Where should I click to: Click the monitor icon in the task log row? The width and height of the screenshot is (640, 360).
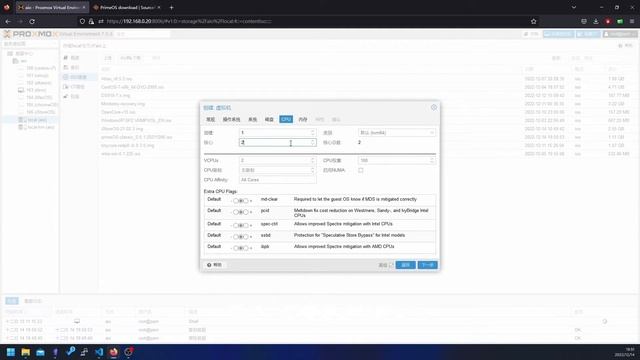(x=77, y=322)
